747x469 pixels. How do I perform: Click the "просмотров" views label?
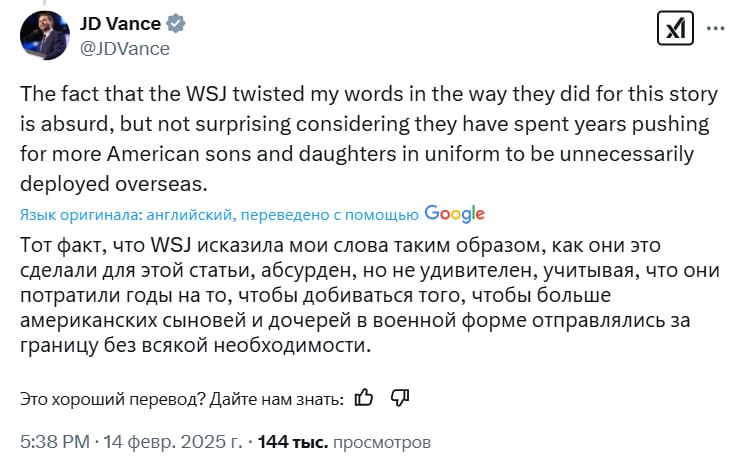(x=381, y=441)
